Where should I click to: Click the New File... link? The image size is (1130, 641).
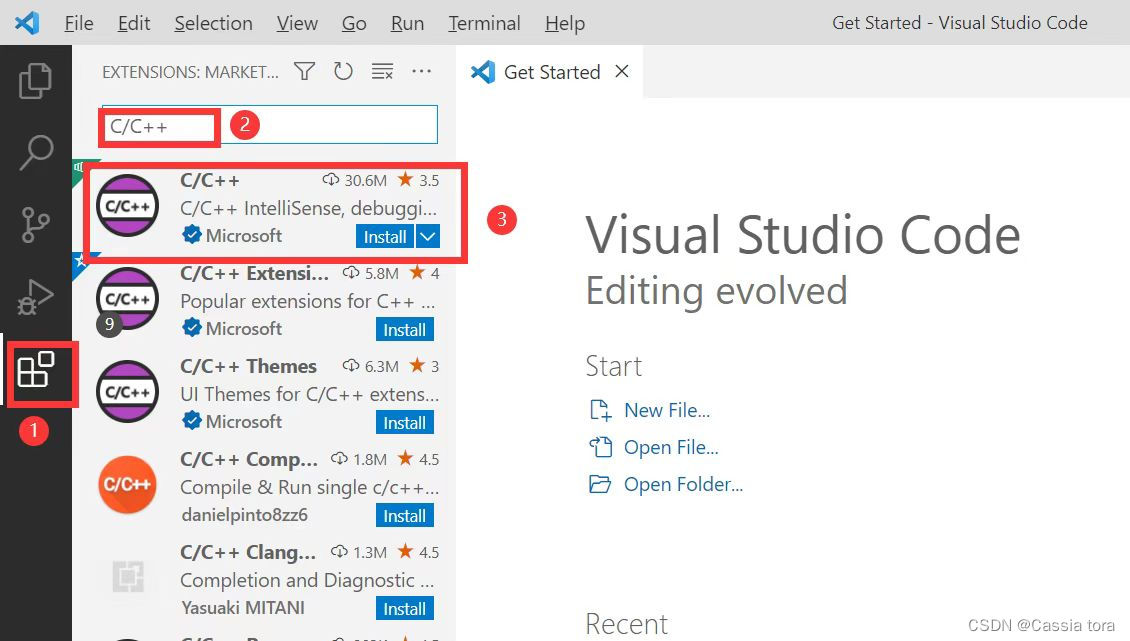(667, 410)
